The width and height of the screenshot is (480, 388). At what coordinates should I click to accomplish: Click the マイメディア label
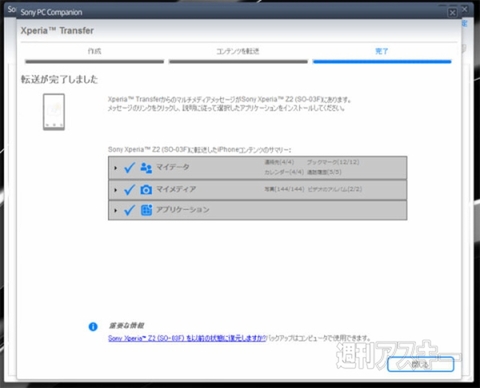176,189
